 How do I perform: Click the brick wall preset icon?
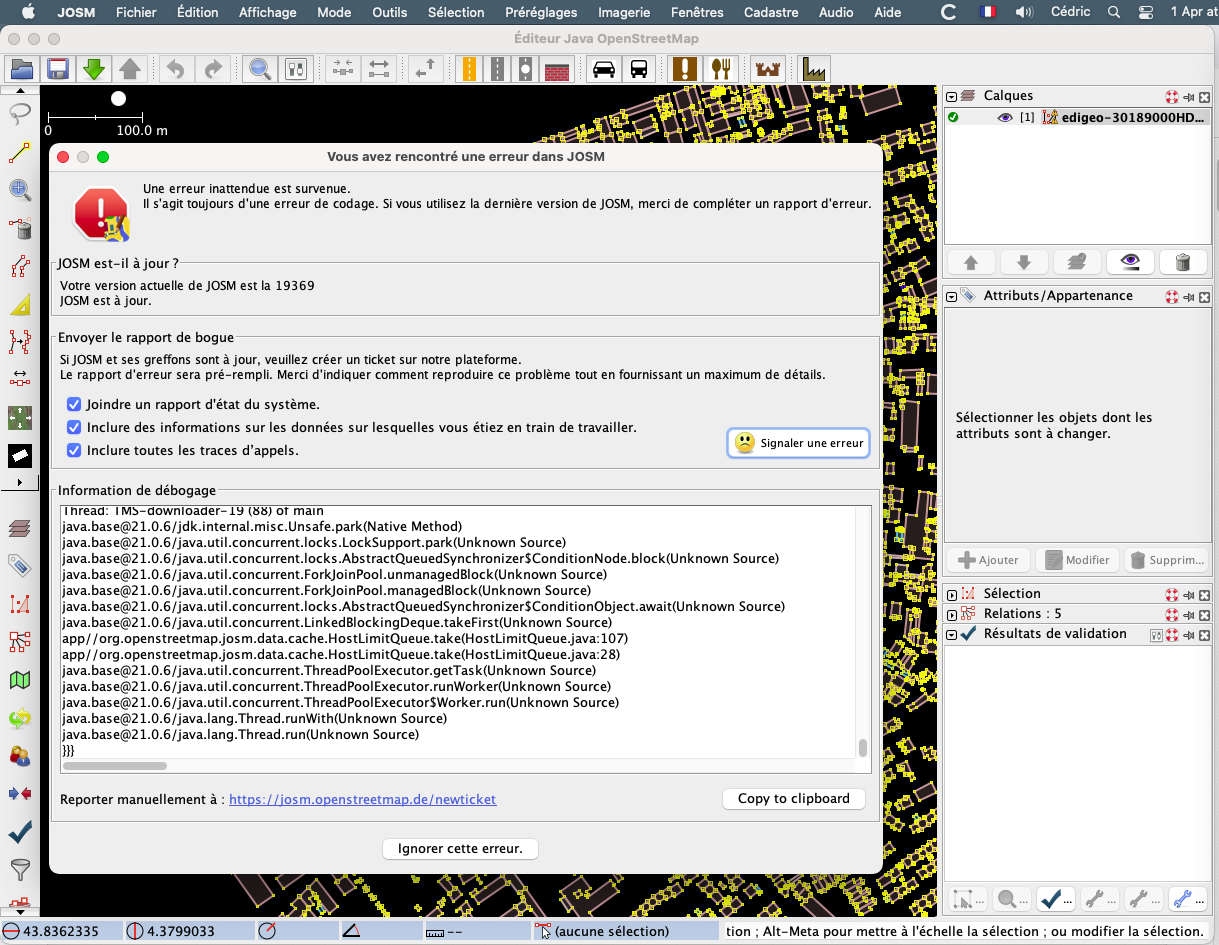tap(557, 69)
